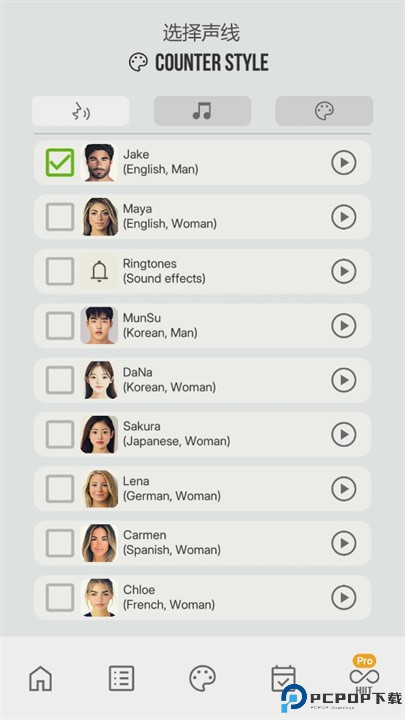The width and height of the screenshot is (405, 720).
Task: Preview the Sakura Japanese voice
Action: point(343,434)
